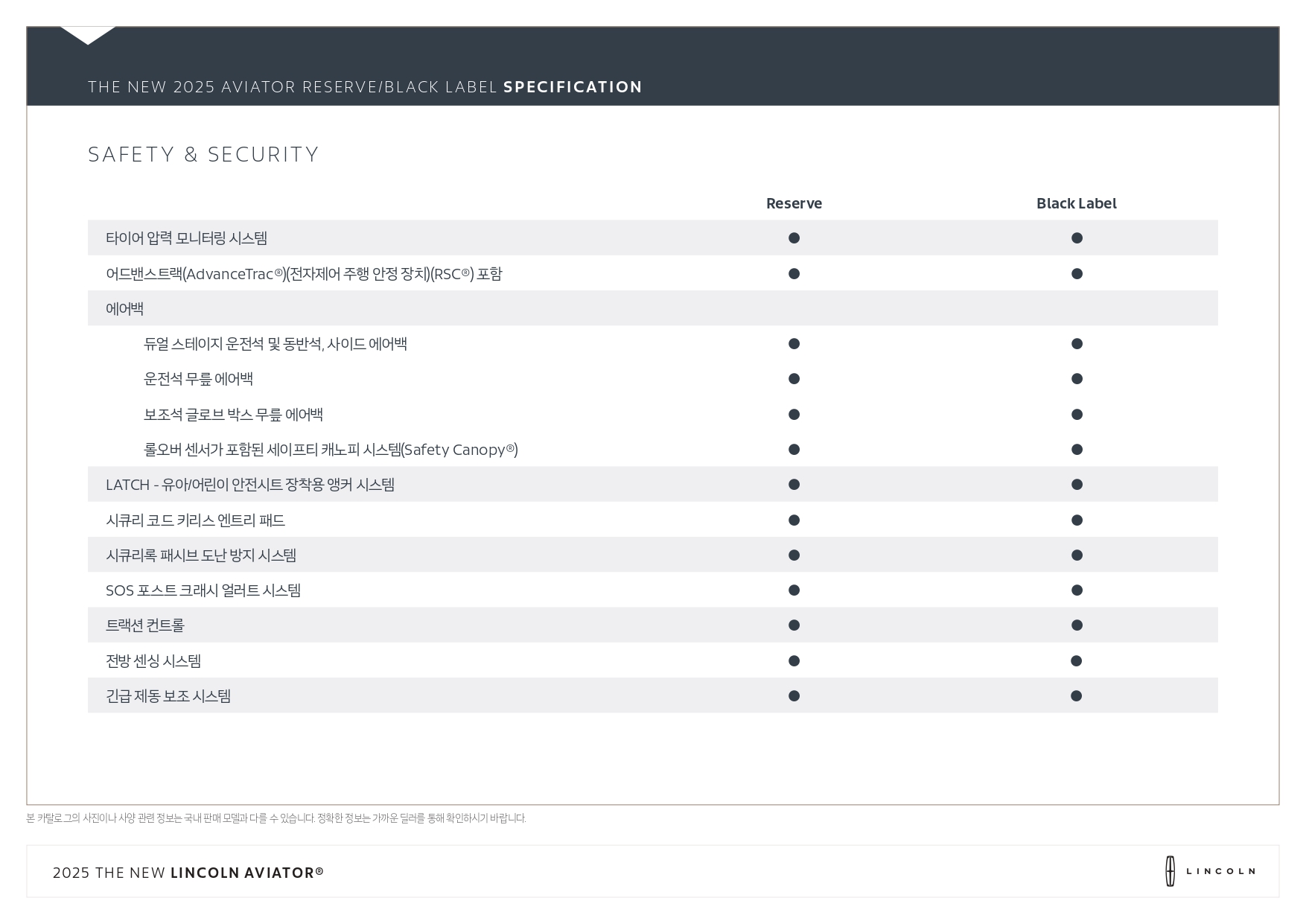
Task: Click Black Label dot for 시큐리 코드 키리스 엔트리
Action: 1077,520
